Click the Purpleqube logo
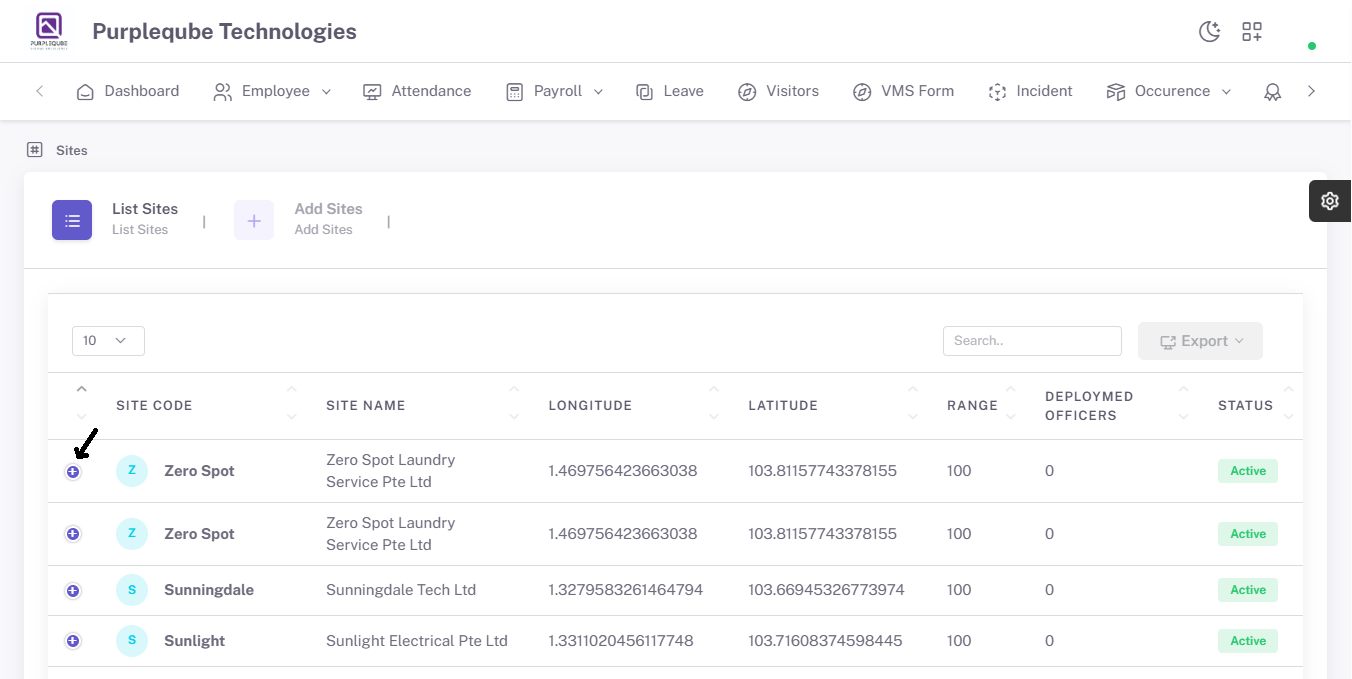The width and height of the screenshot is (1352, 679). (x=49, y=31)
